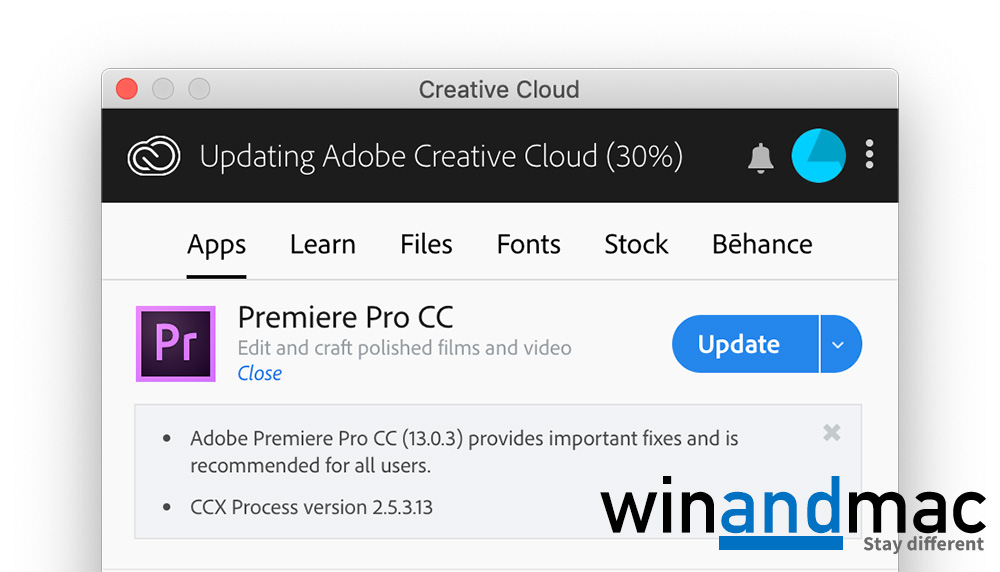Open the three-dot more options menu
Image resolution: width=1000 pixels, height=572 pixels.
(869, 155)
